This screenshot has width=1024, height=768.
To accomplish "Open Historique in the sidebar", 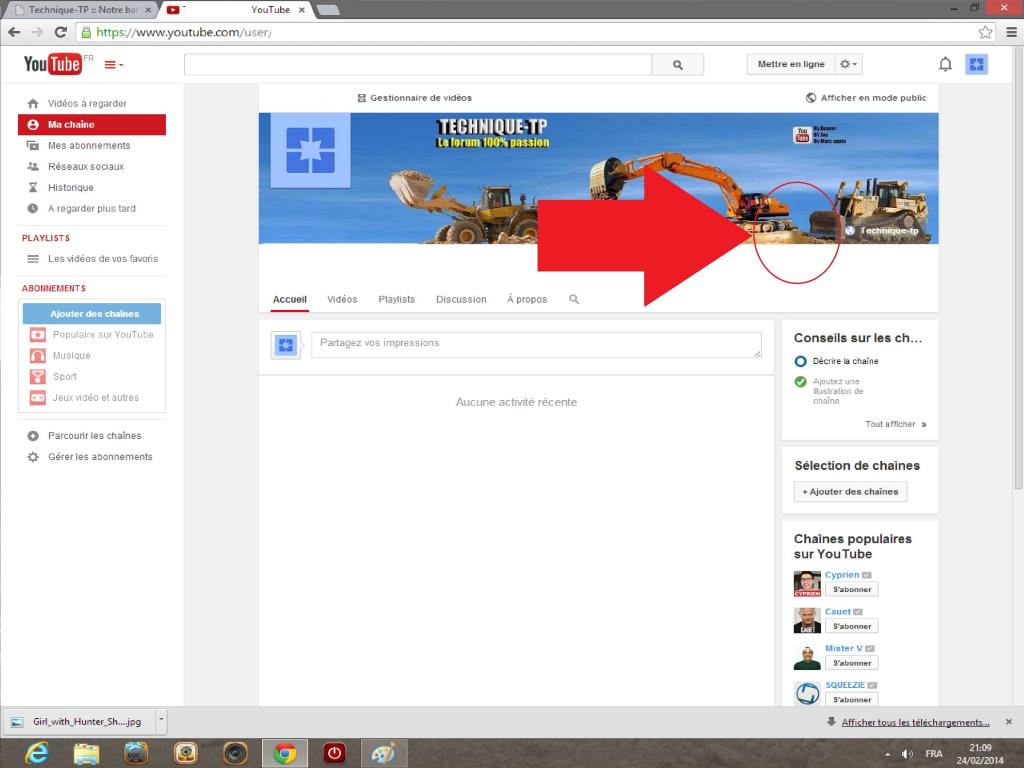I will 71,187.
